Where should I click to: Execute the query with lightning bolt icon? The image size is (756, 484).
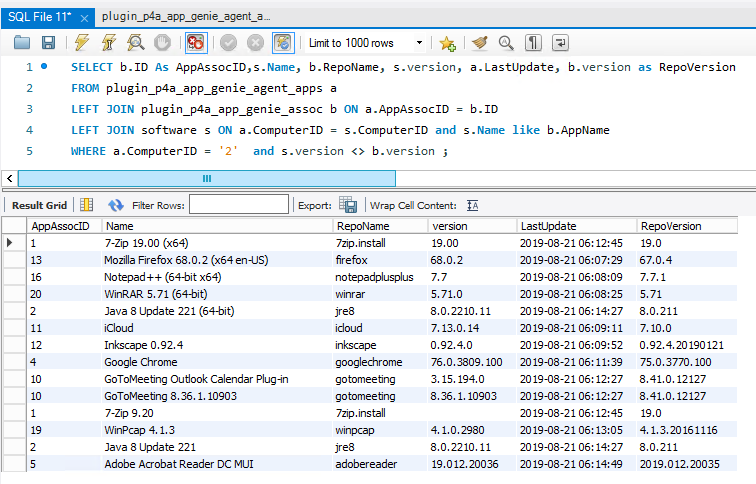(x=82, y=43)
